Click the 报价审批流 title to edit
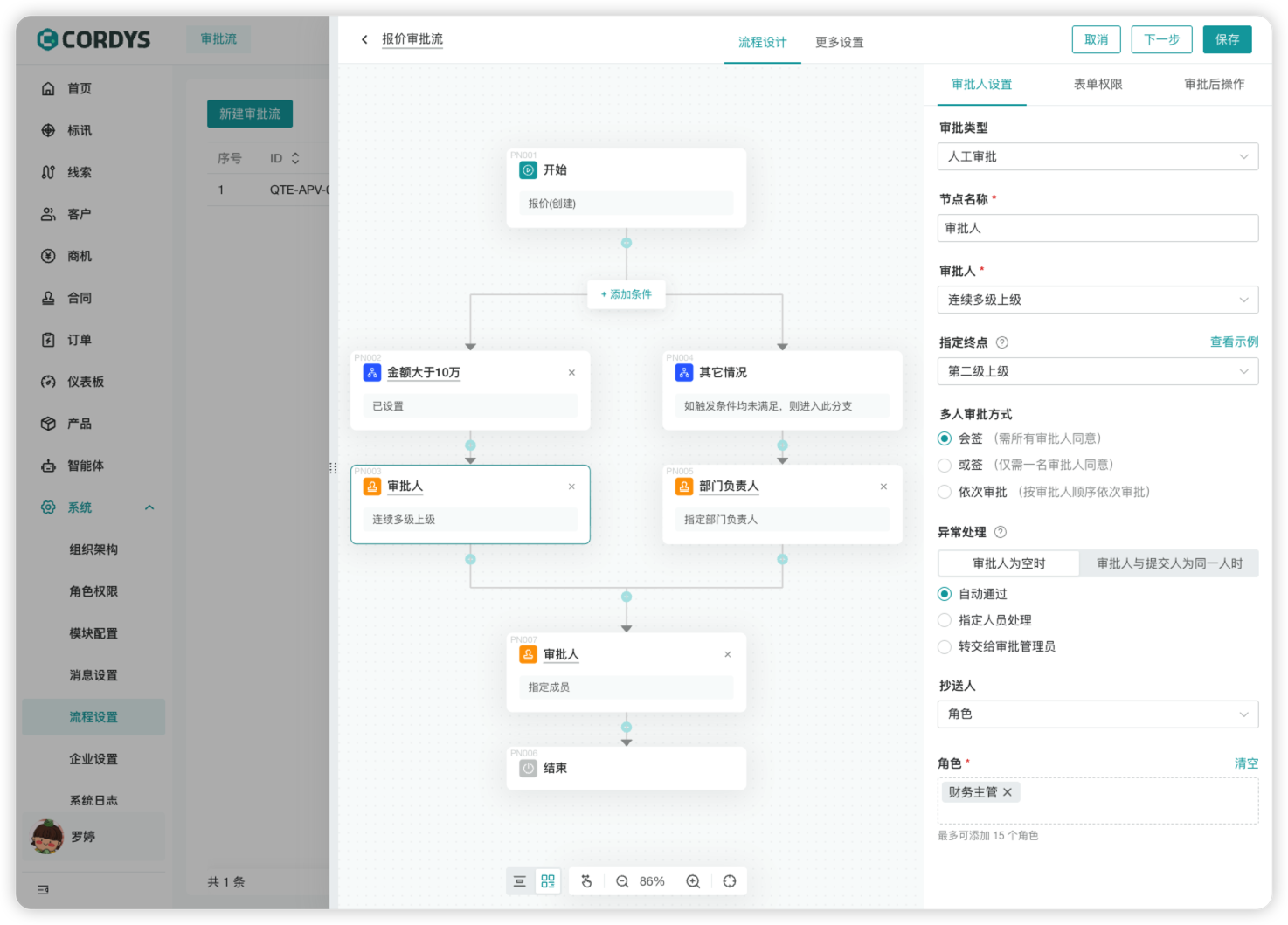The height and width of the screenshot is (925, 1288). (412, 39)
